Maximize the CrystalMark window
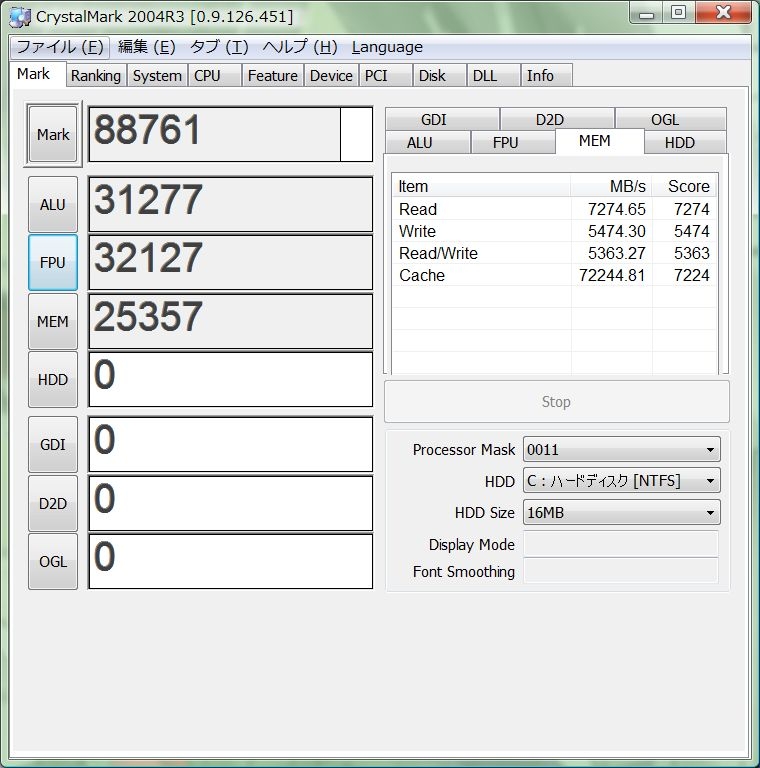The width and height of the screenshot is (760, 768). coord(679,13)
